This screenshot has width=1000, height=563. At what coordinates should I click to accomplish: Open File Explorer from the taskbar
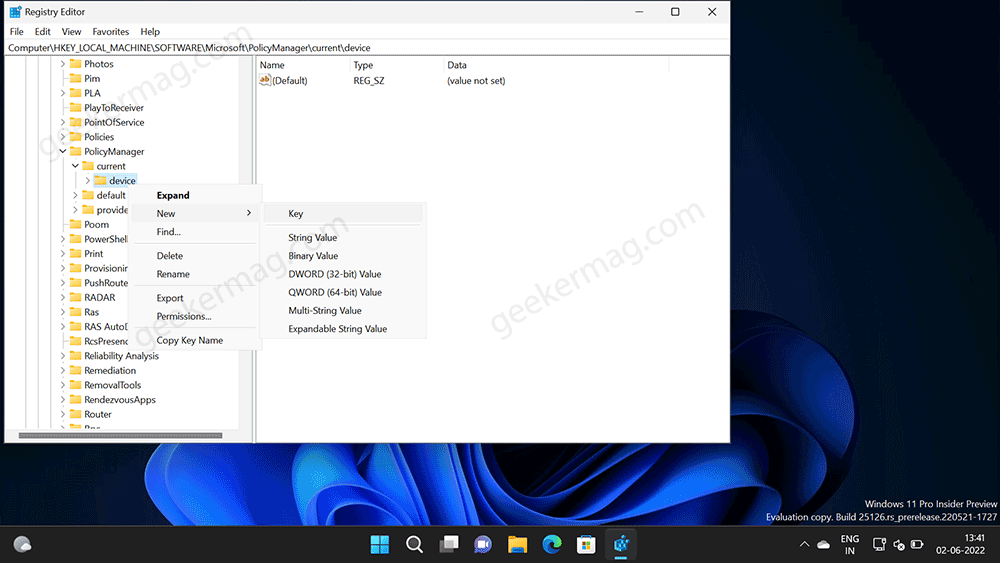tap(517, 545)
